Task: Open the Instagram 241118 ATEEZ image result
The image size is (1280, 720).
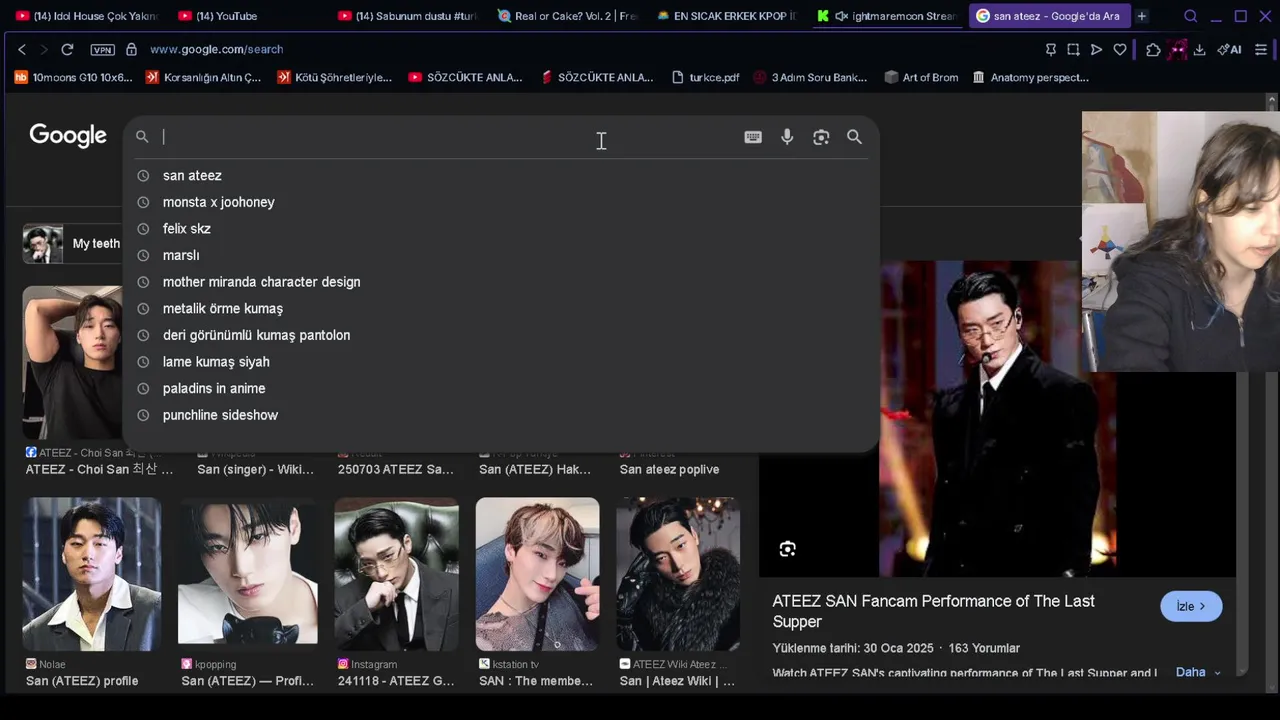Action: point(397,574)
